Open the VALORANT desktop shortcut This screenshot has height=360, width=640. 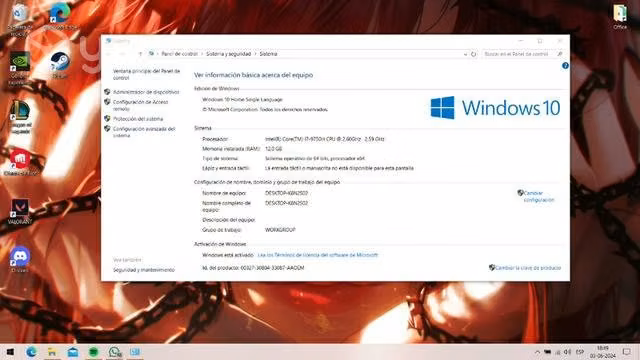pos(20,211)
